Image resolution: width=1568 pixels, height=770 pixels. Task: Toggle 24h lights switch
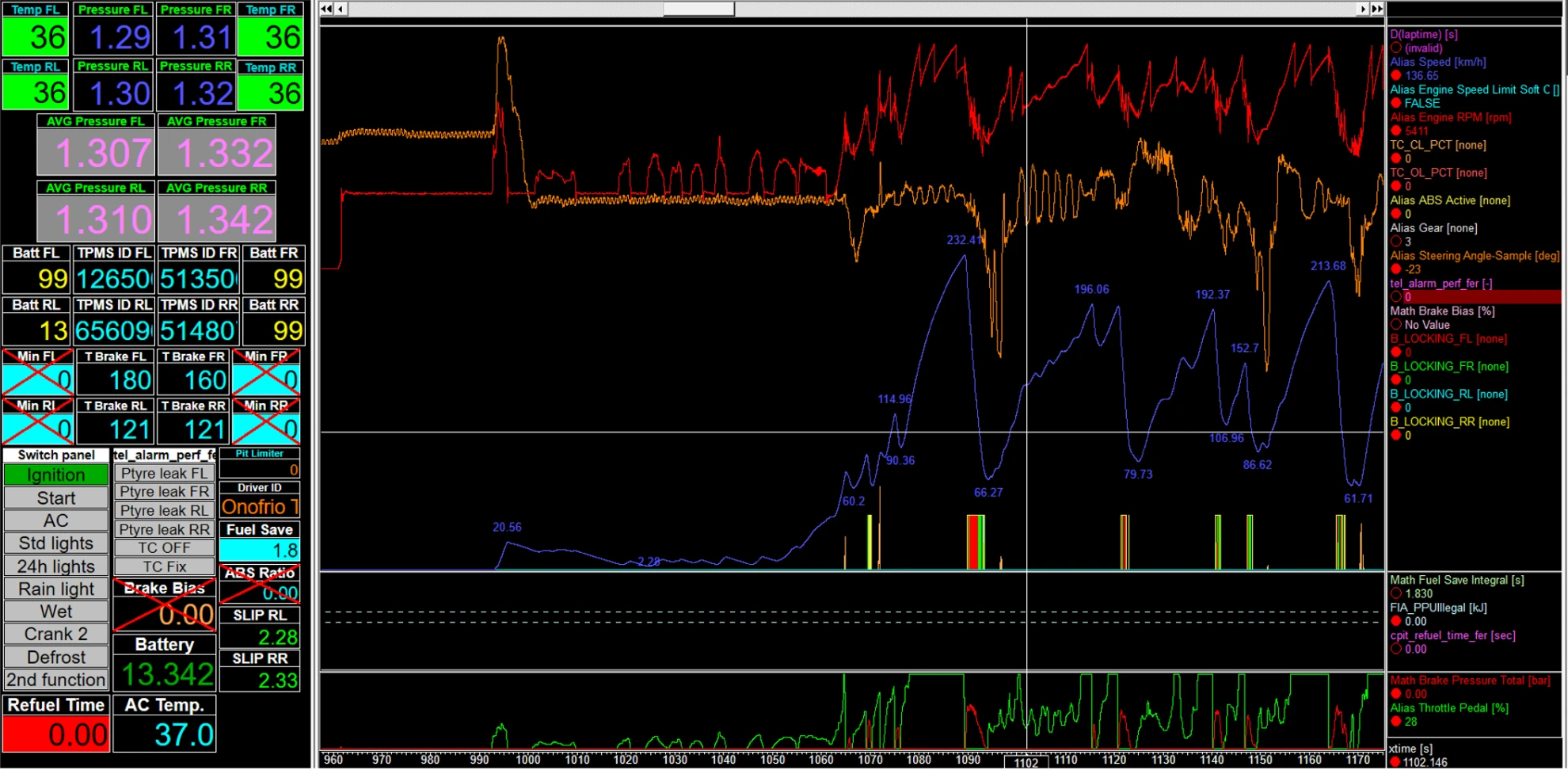[56, 566]
